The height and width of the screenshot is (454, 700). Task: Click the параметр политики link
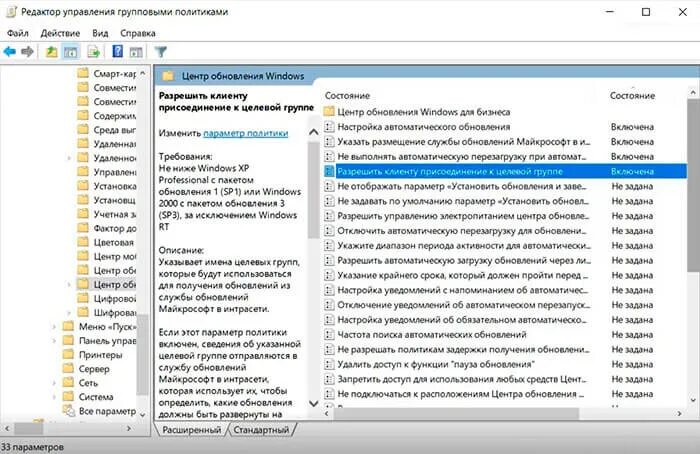click(246, 133)
